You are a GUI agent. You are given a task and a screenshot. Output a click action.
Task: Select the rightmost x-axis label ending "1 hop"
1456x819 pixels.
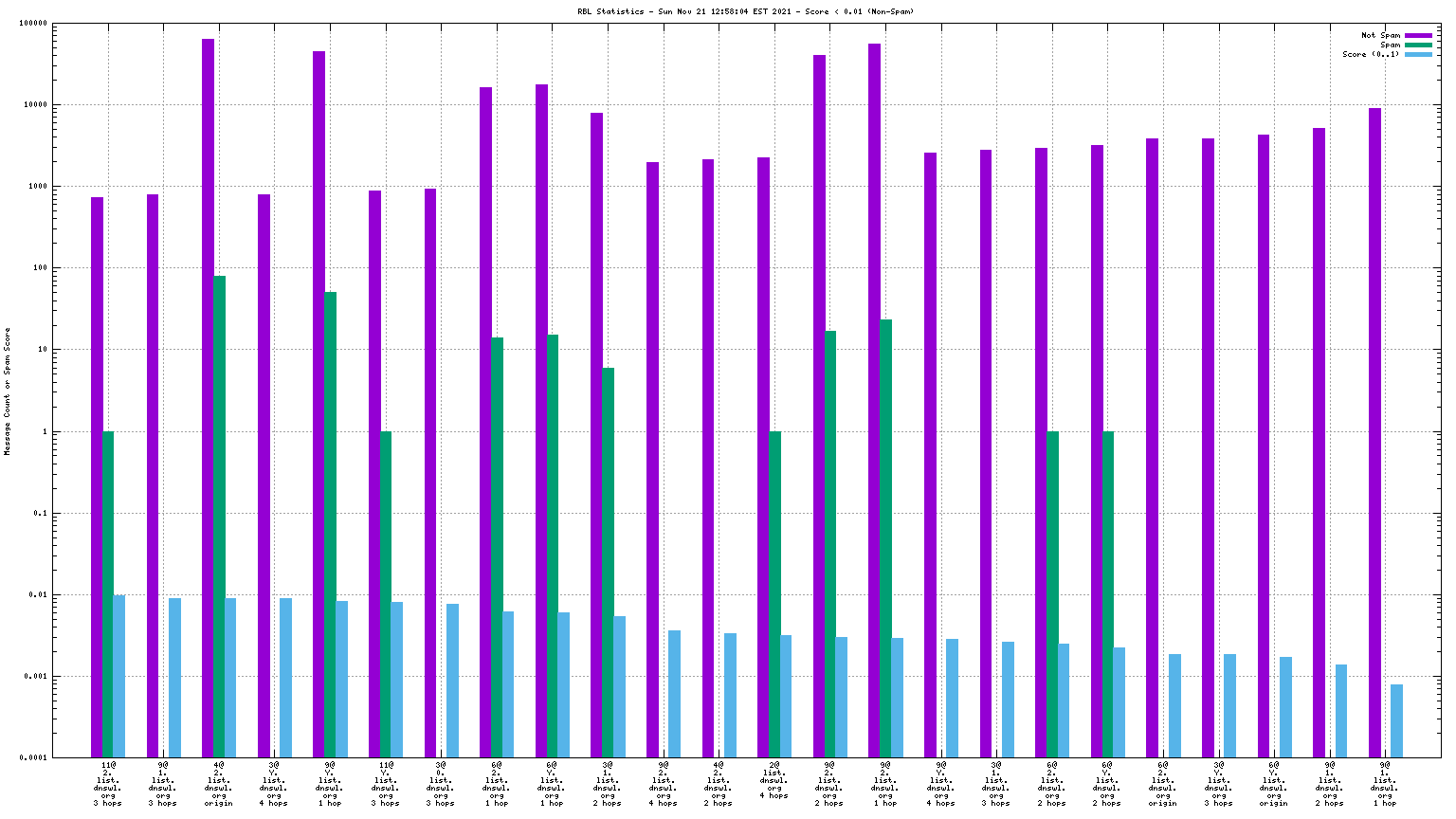tap(1385, 783)
